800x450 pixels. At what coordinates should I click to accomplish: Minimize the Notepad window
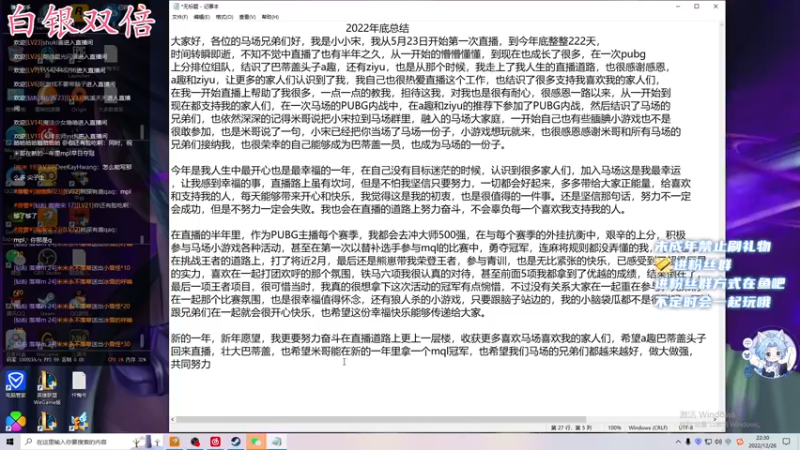[678, 6]
